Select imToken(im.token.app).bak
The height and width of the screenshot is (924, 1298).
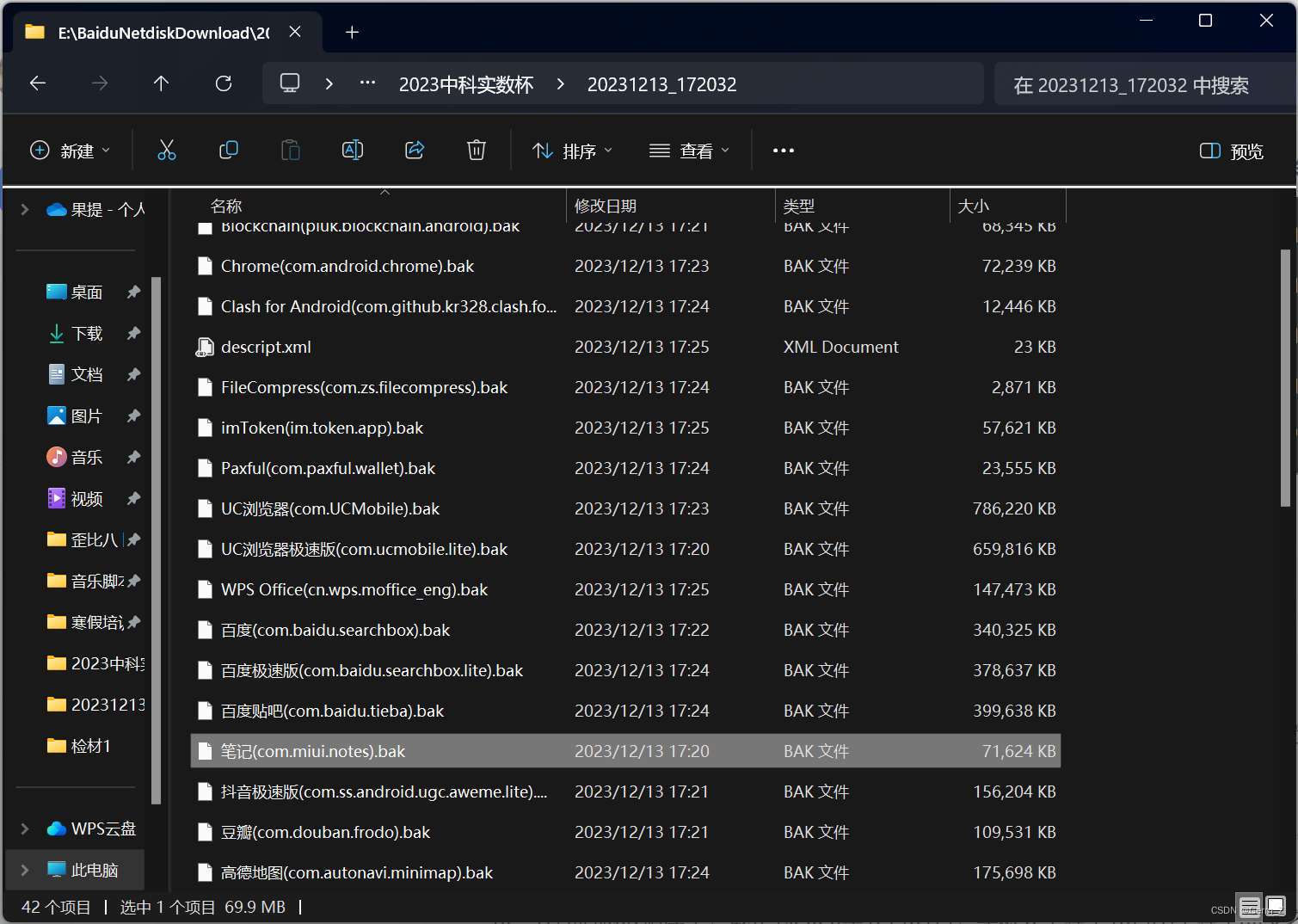coord(625,428)
